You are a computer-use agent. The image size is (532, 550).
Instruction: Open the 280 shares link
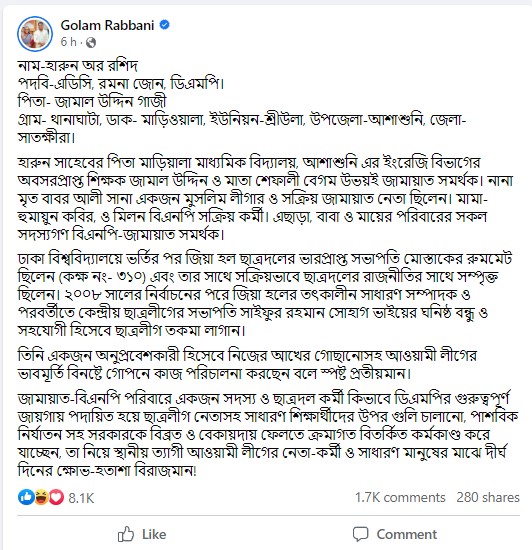pos(488,497)
